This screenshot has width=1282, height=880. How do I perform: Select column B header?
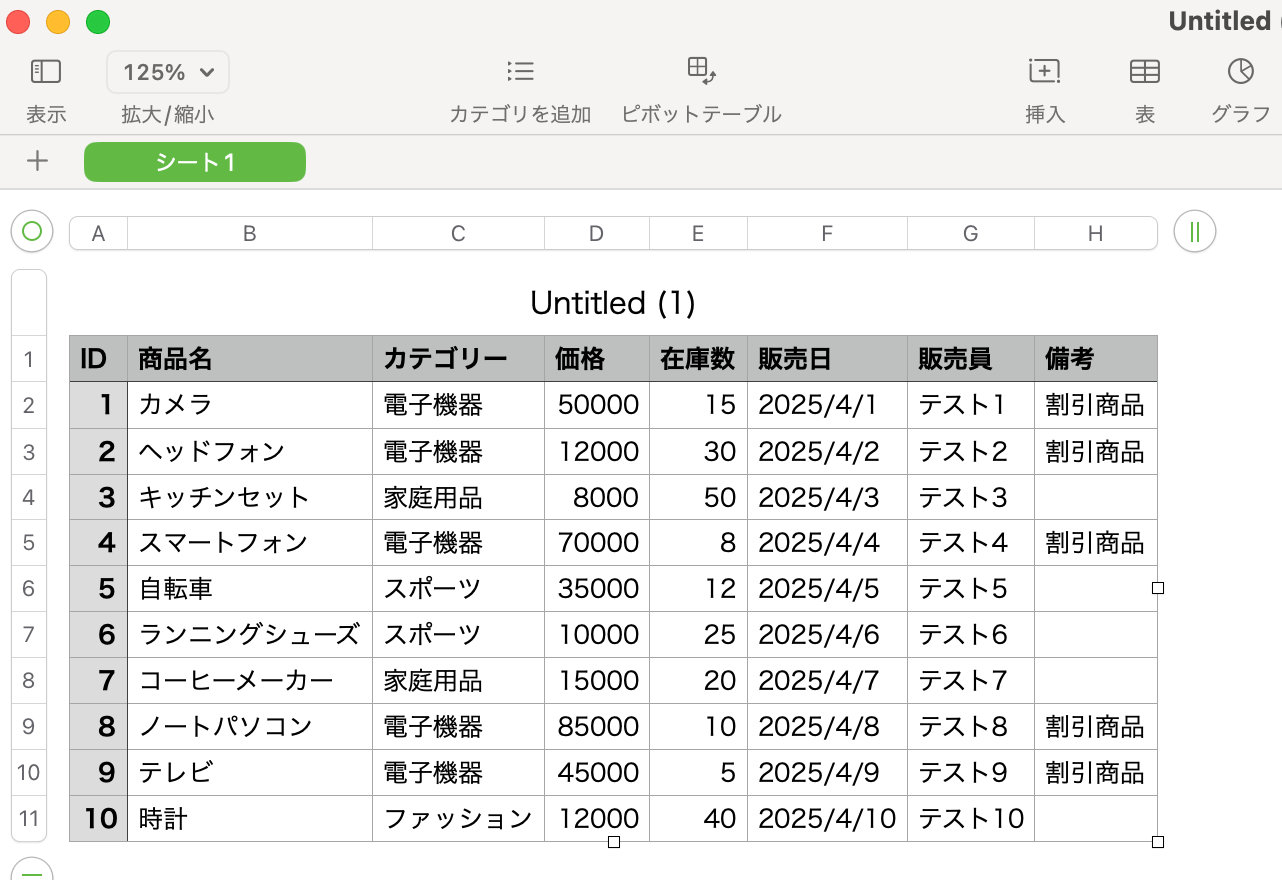click(x=249, y=234)
